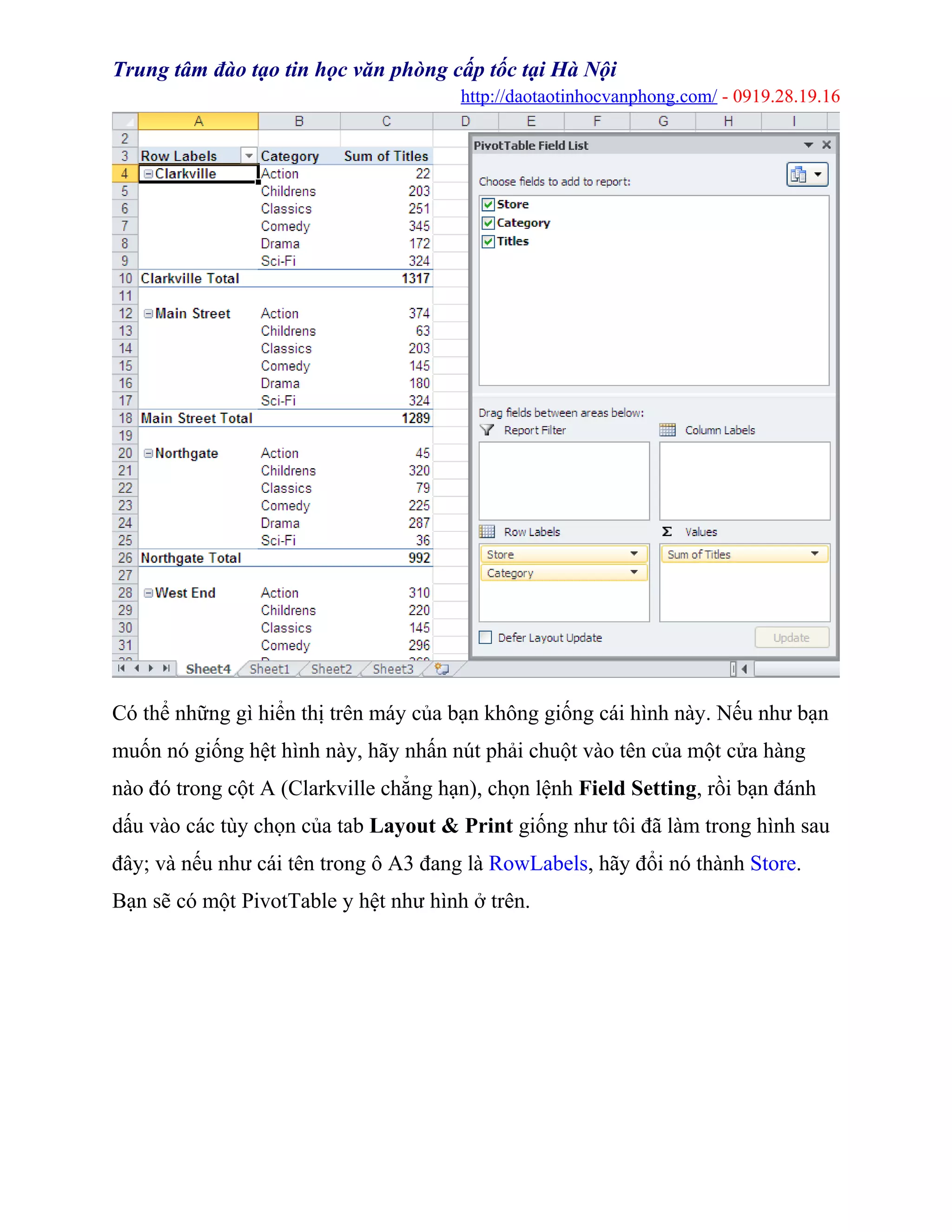Select column C header
Viewport: 952px width, 1232px height.
pos(386,121)
